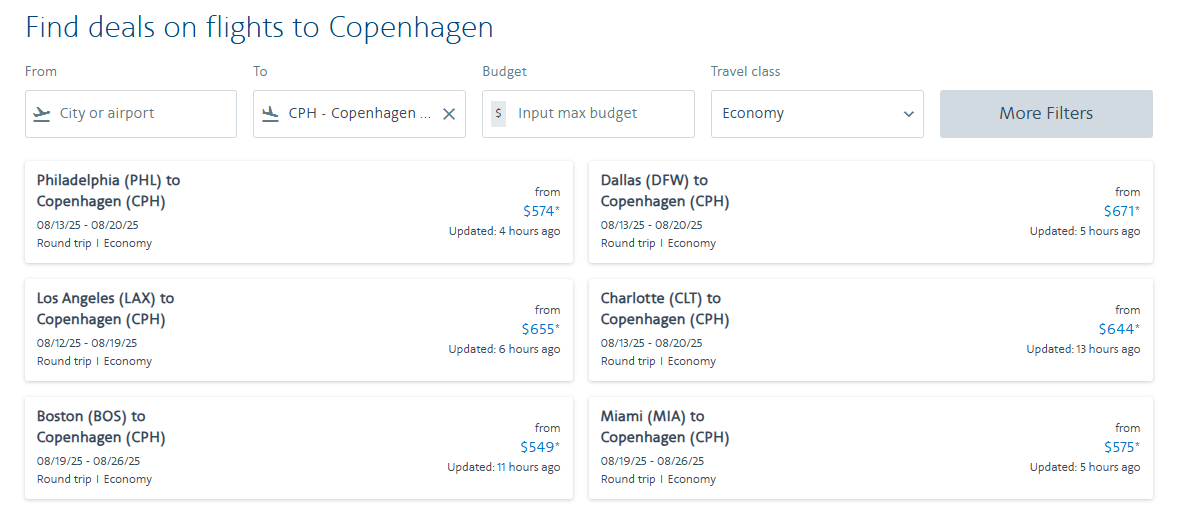Click the $575 Miami fare price
The width and height of the screenshot is (1183, 513).
(x=1121, y=447)
